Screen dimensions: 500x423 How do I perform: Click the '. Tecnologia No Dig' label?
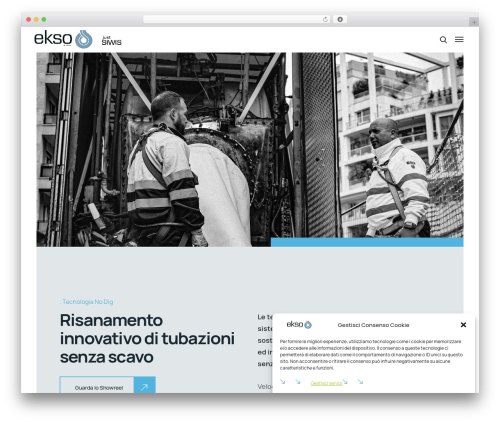[x=87, y=302]
